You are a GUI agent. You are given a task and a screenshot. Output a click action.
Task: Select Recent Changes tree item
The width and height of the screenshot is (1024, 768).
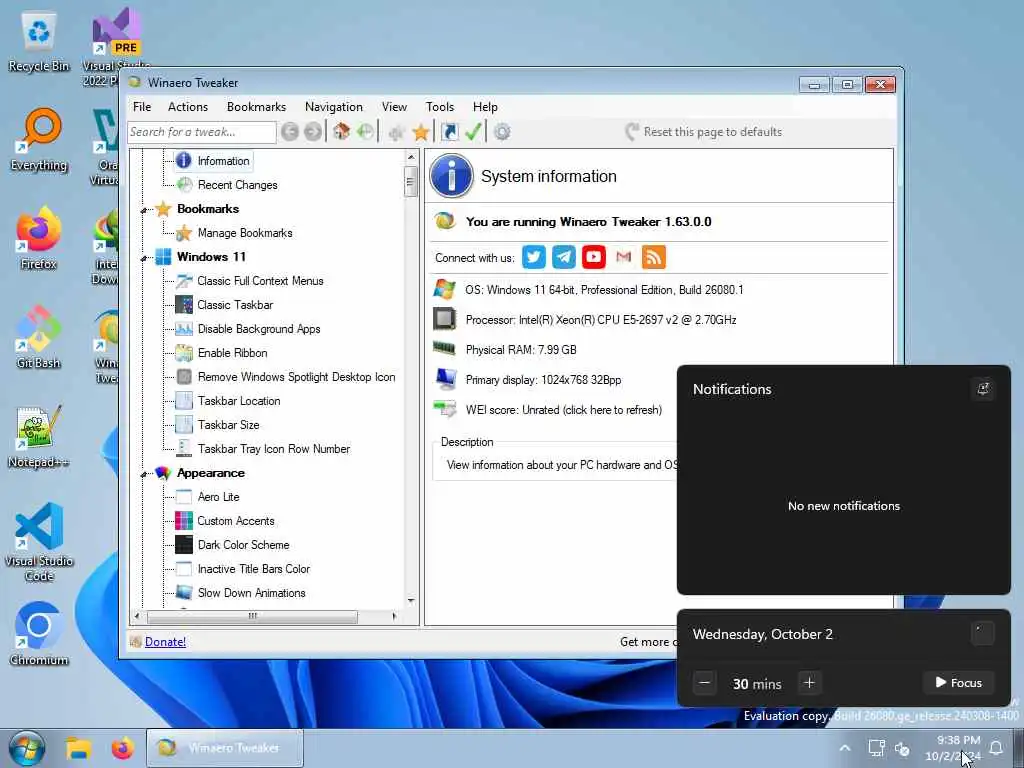click(x=237, y=185)
